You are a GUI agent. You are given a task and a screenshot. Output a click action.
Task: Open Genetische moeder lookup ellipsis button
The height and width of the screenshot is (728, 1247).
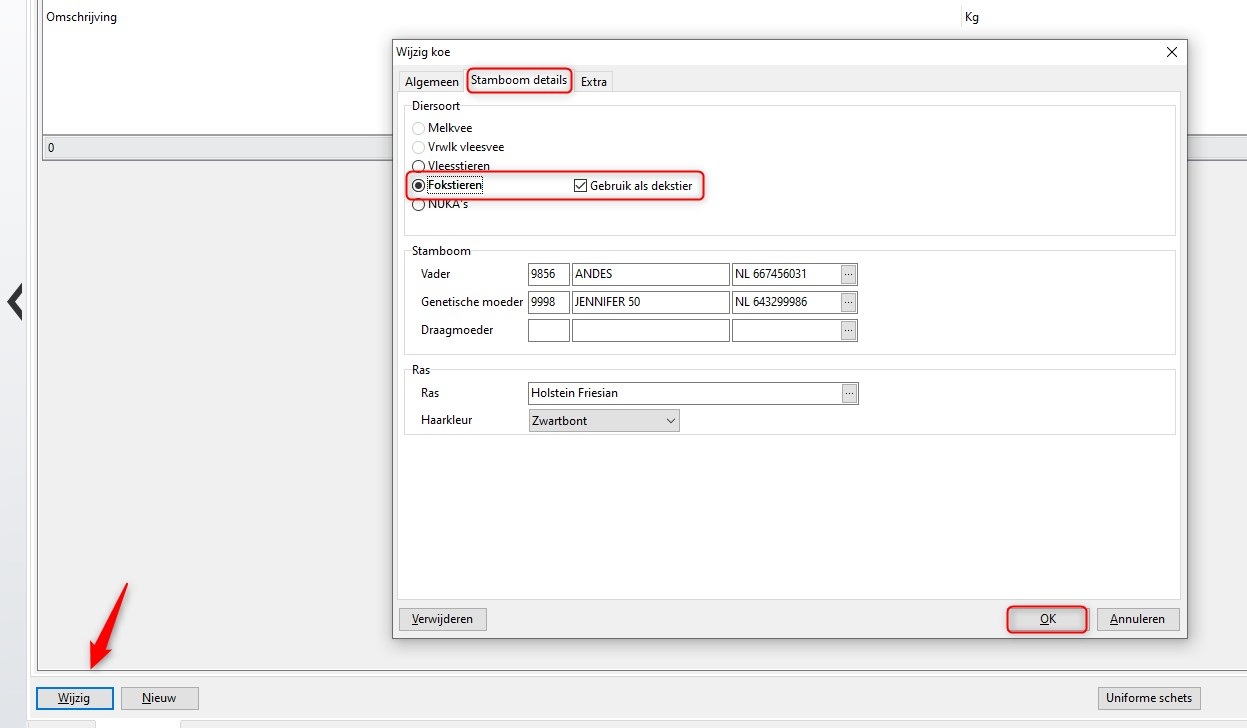pyautogui.click(x=849, y=302)
